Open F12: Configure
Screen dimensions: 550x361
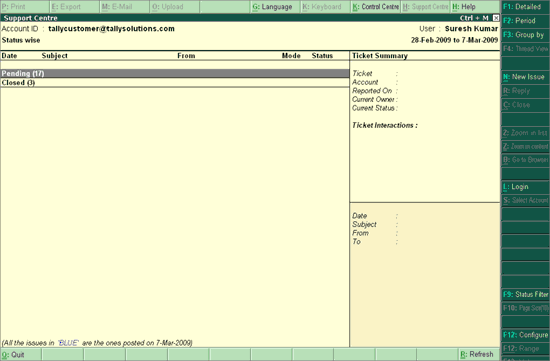point(525,335)
